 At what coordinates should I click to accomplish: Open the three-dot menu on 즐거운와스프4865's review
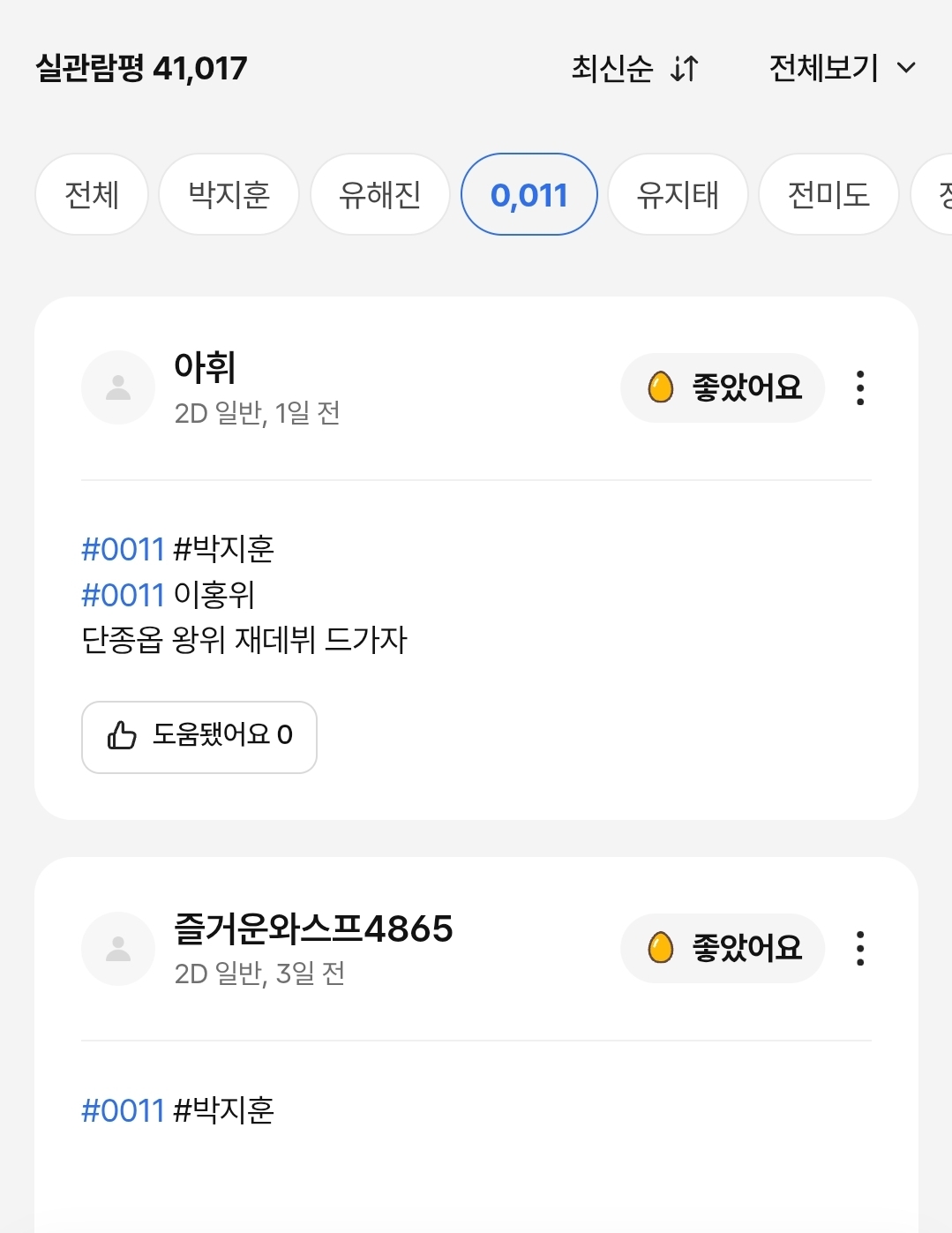[859, 949]
